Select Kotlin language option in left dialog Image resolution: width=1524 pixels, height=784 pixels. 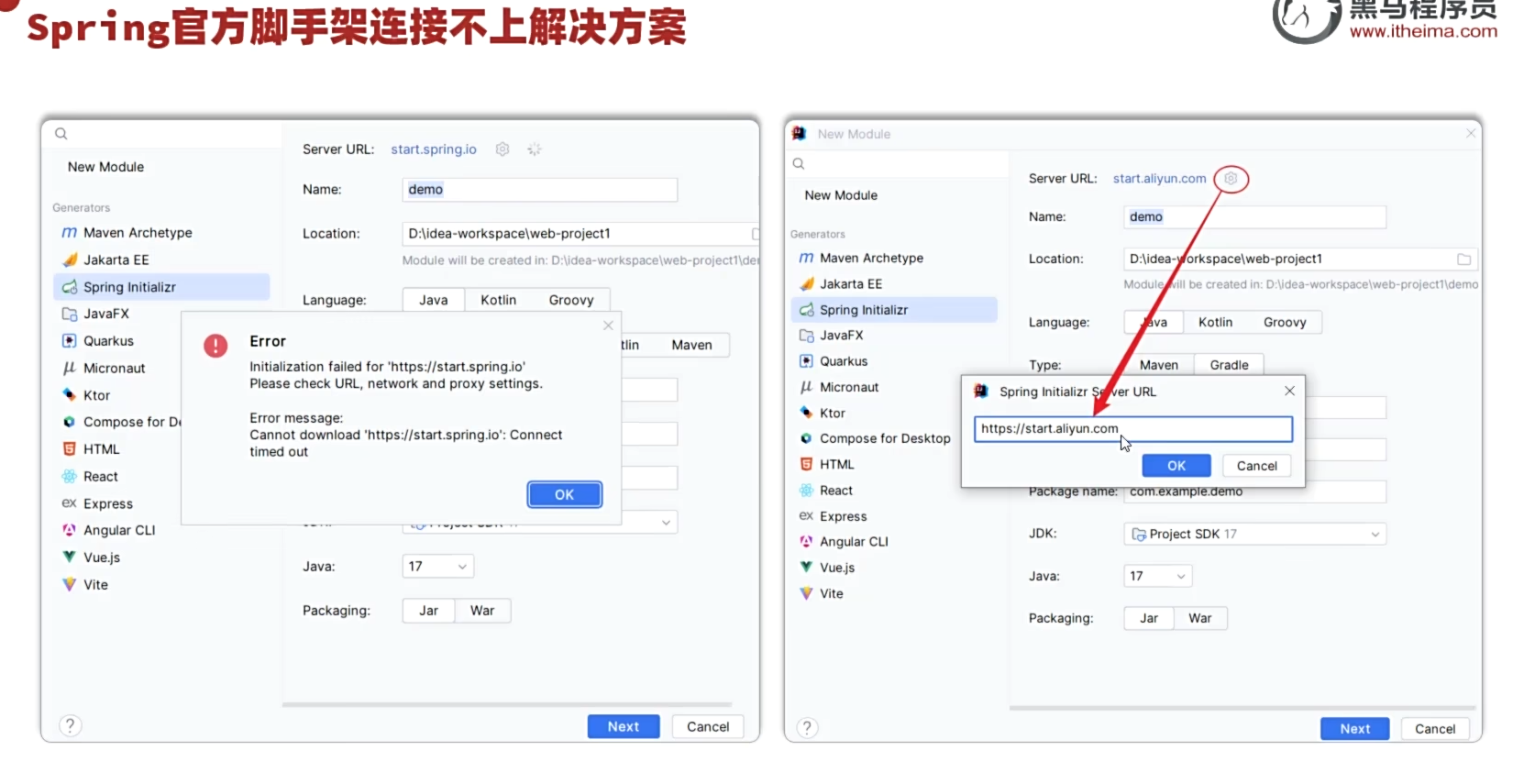coord(498,300)
